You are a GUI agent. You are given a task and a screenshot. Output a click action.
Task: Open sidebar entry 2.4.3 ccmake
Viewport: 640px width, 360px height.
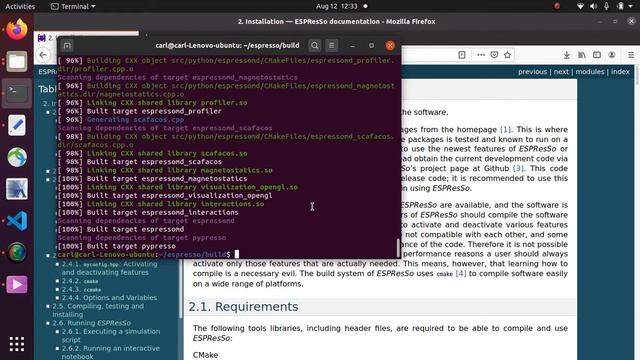pyautogui.click(x=81, y=289)
